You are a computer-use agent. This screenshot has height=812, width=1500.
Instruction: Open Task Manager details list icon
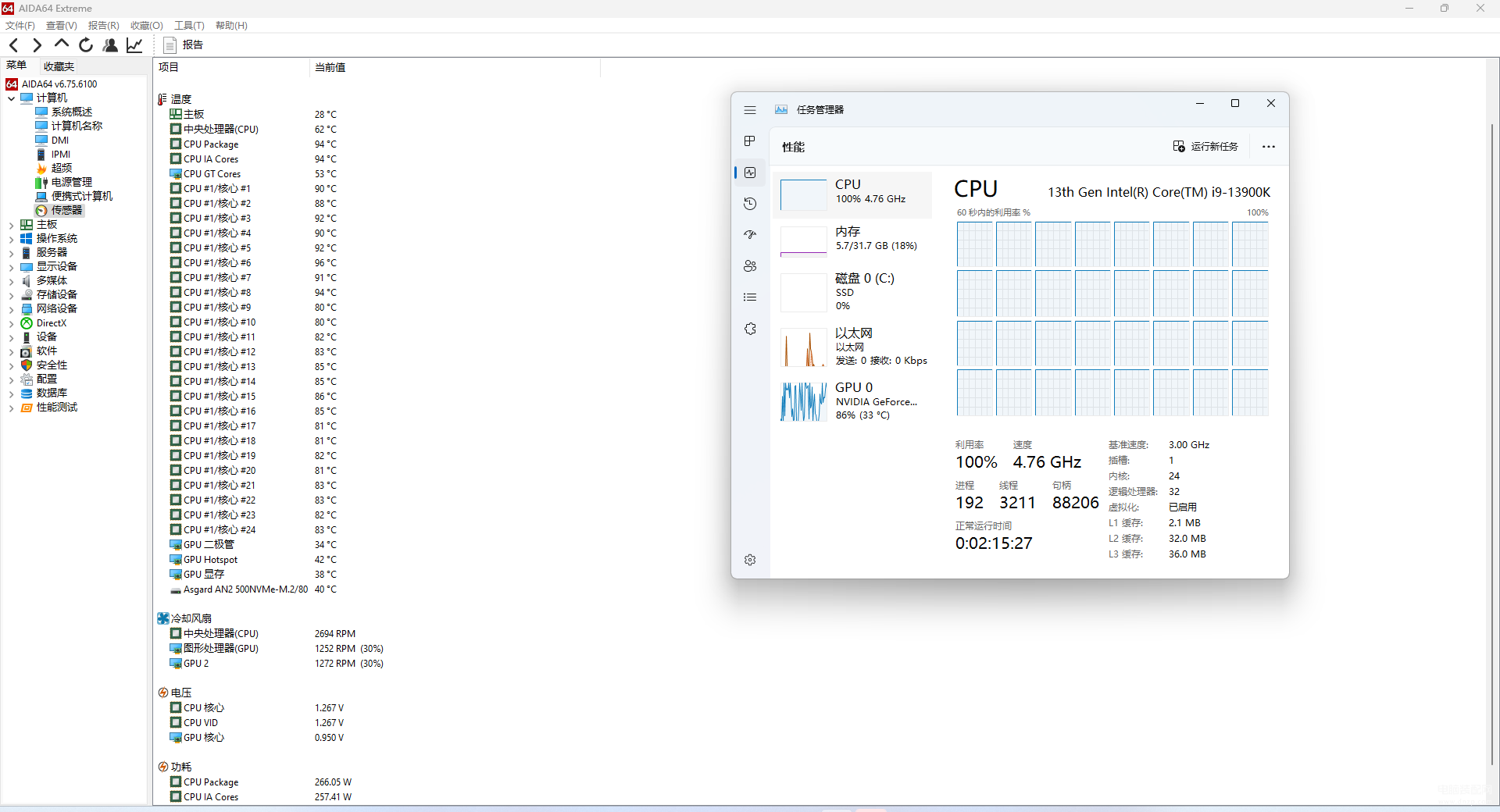(750, 297)
